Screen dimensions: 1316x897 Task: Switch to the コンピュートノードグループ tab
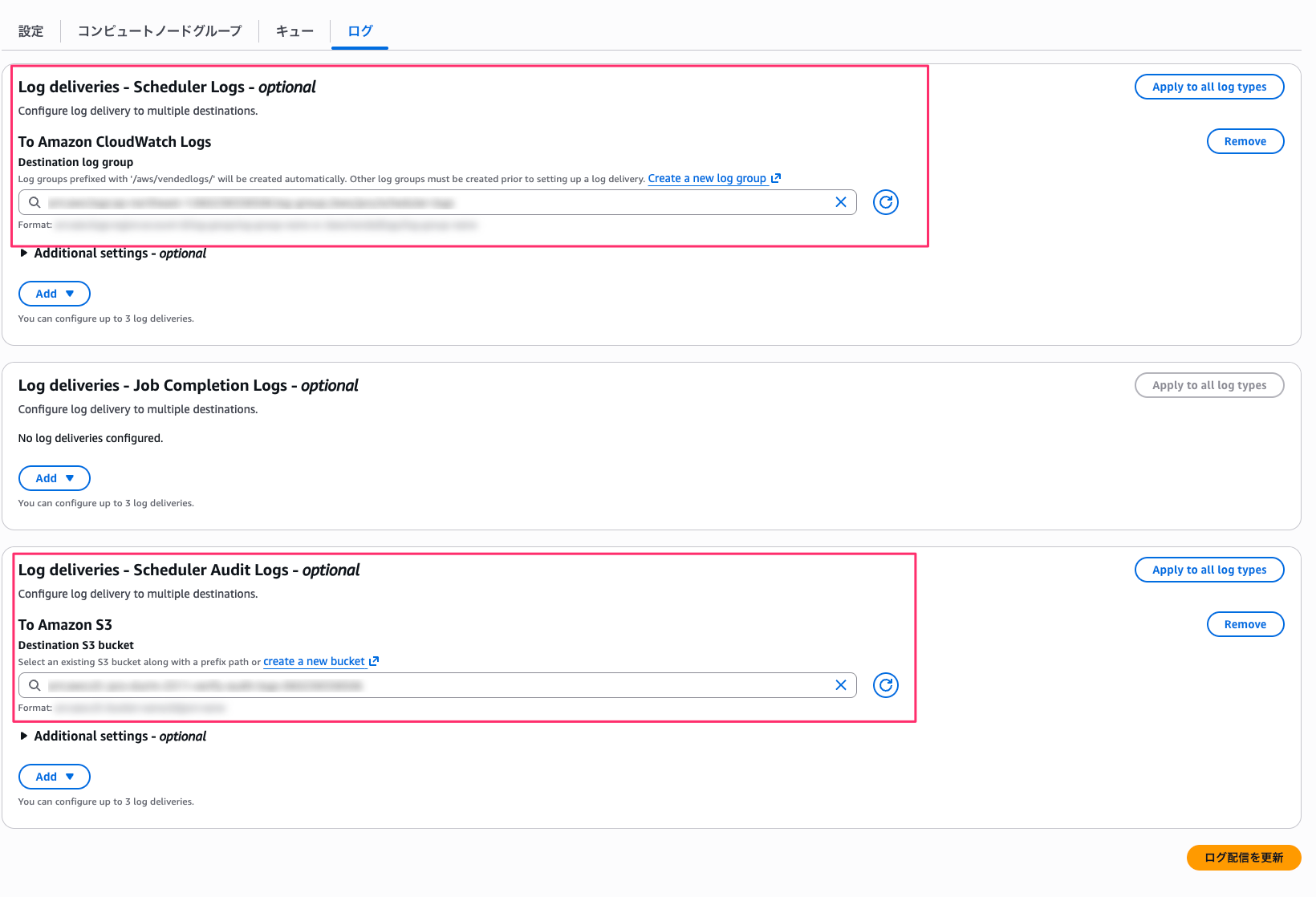[x=160, y=31]
